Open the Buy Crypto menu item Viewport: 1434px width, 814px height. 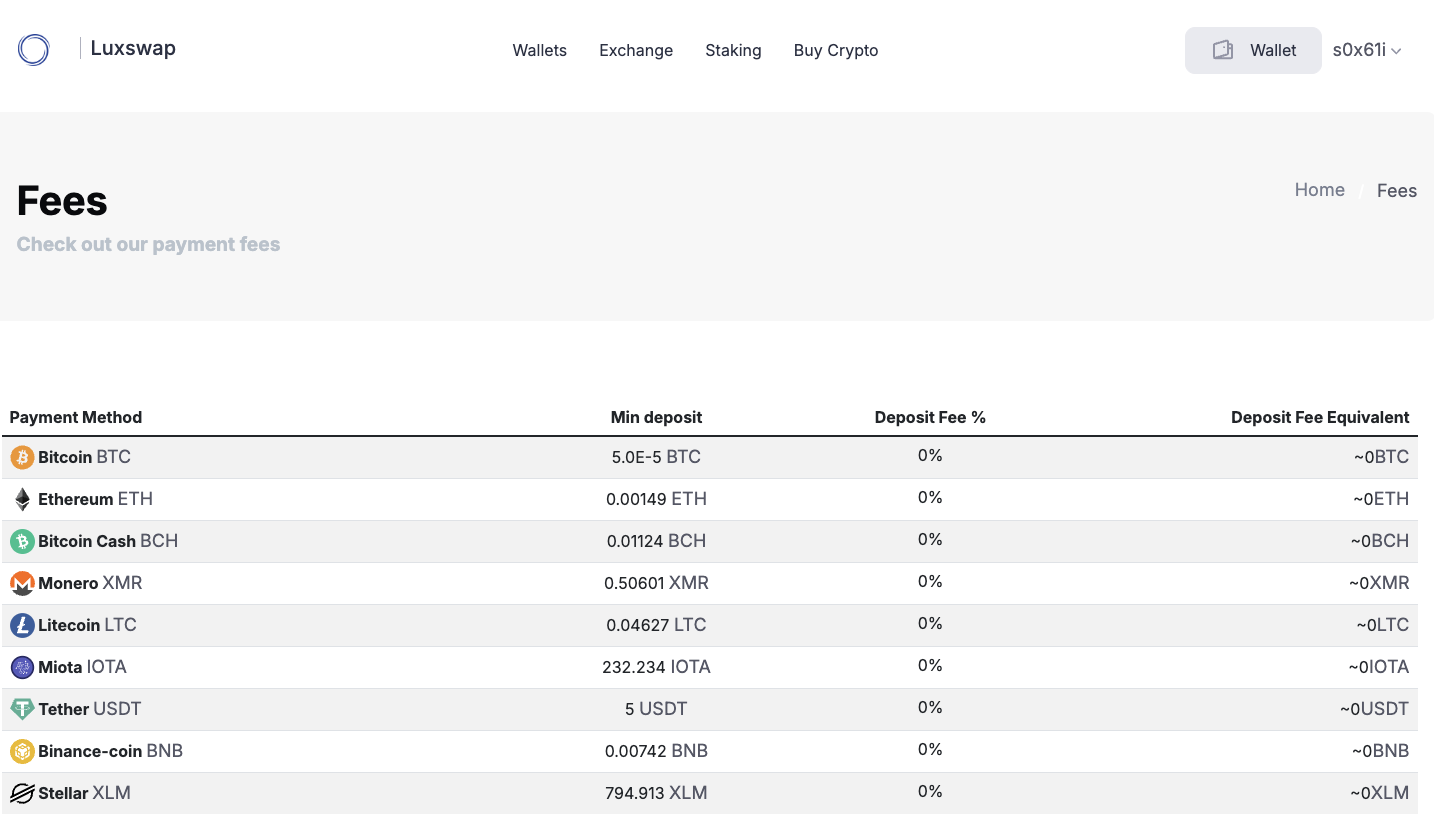(x=836, y=50)
